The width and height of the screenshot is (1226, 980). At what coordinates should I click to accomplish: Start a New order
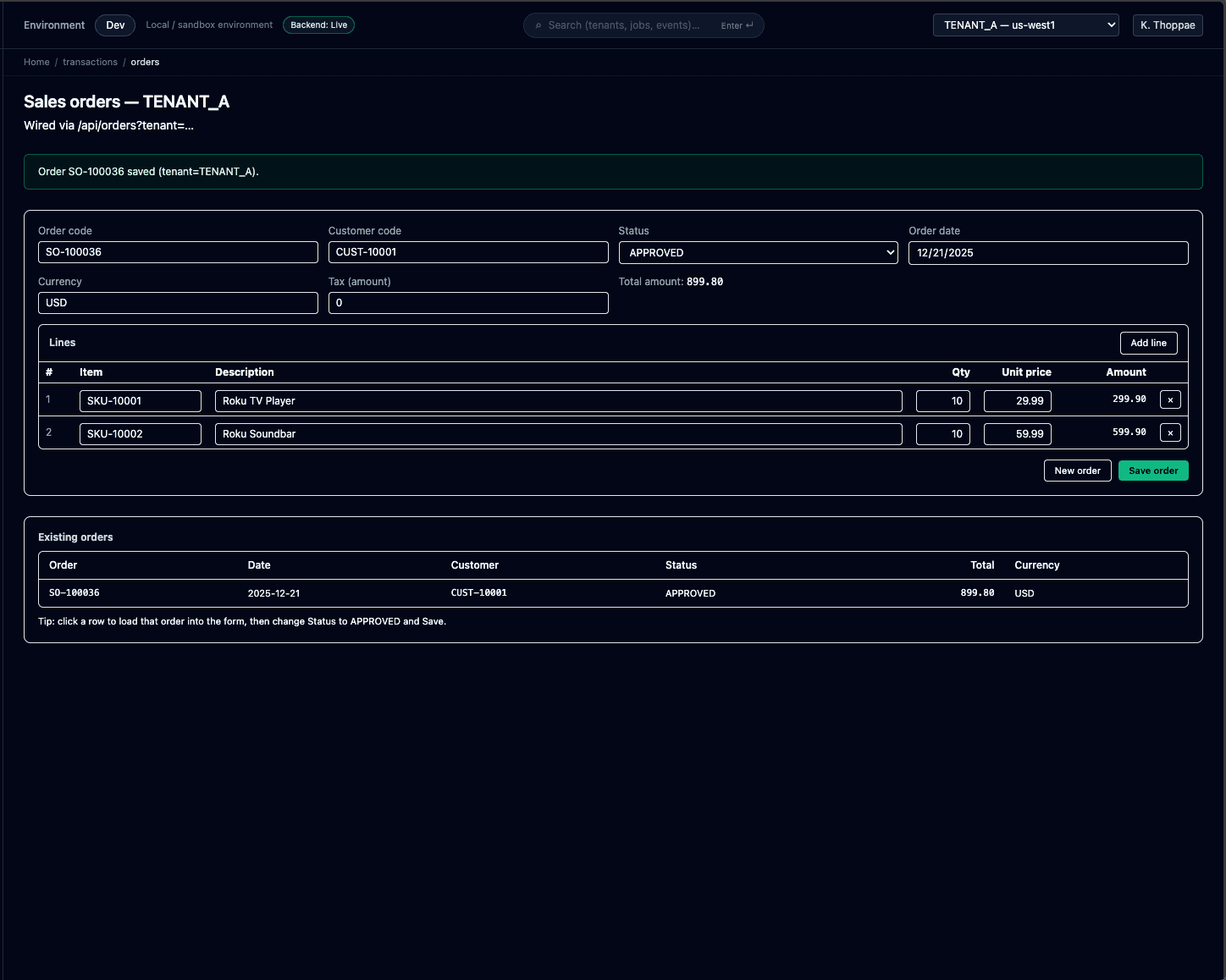pos(1077,471)
